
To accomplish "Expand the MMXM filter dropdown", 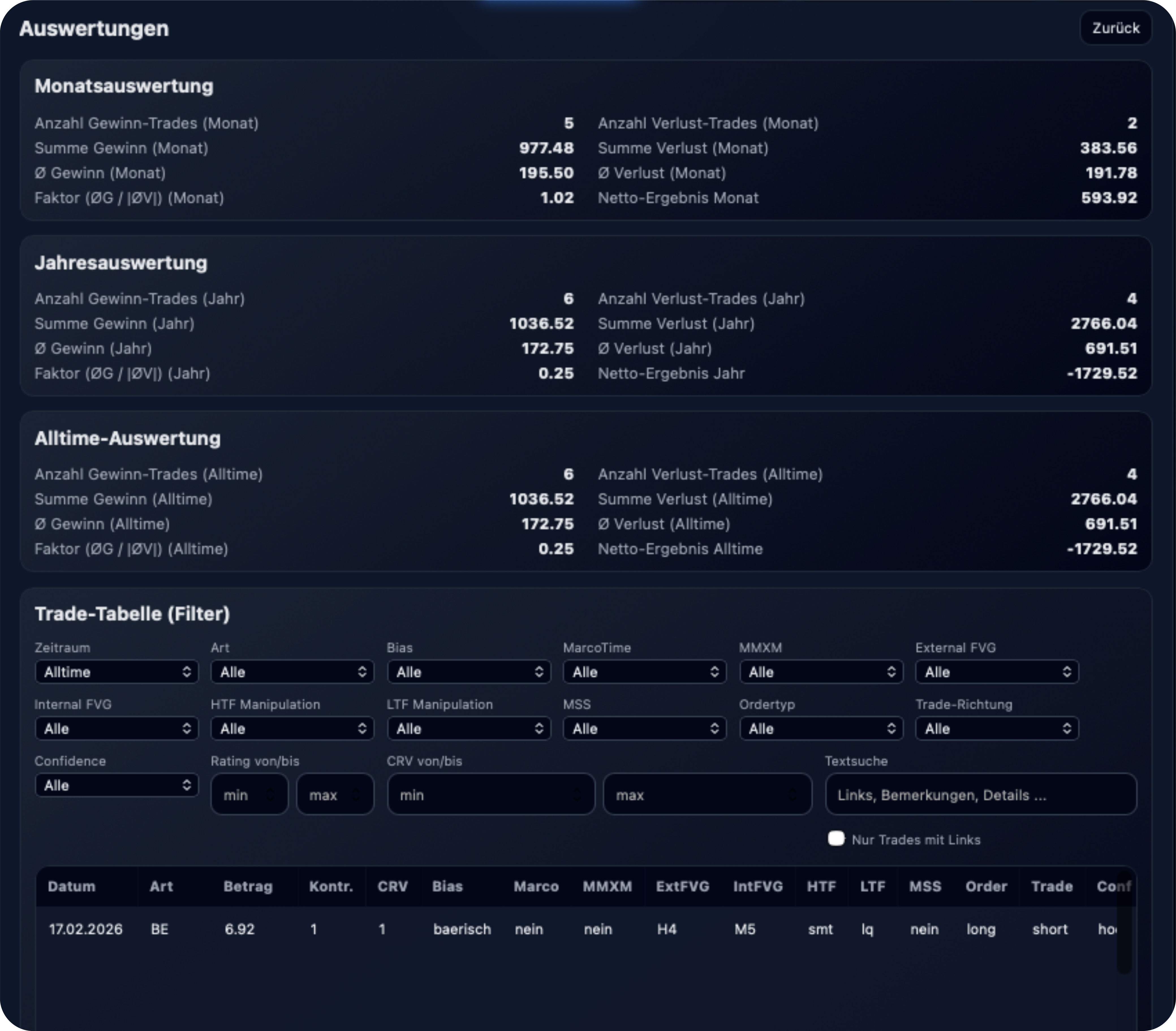I will click(x=821, y=671).
